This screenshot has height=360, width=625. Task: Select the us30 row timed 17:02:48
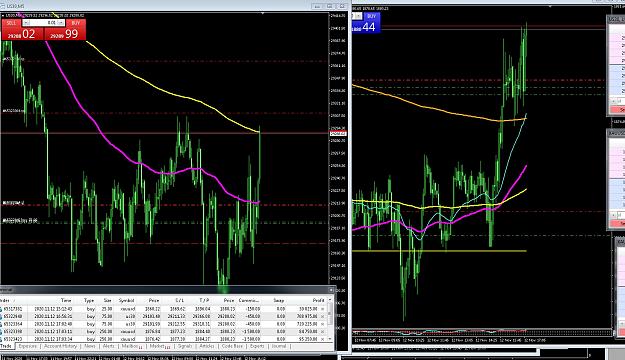pyautogui.click(x=163, y=324)
